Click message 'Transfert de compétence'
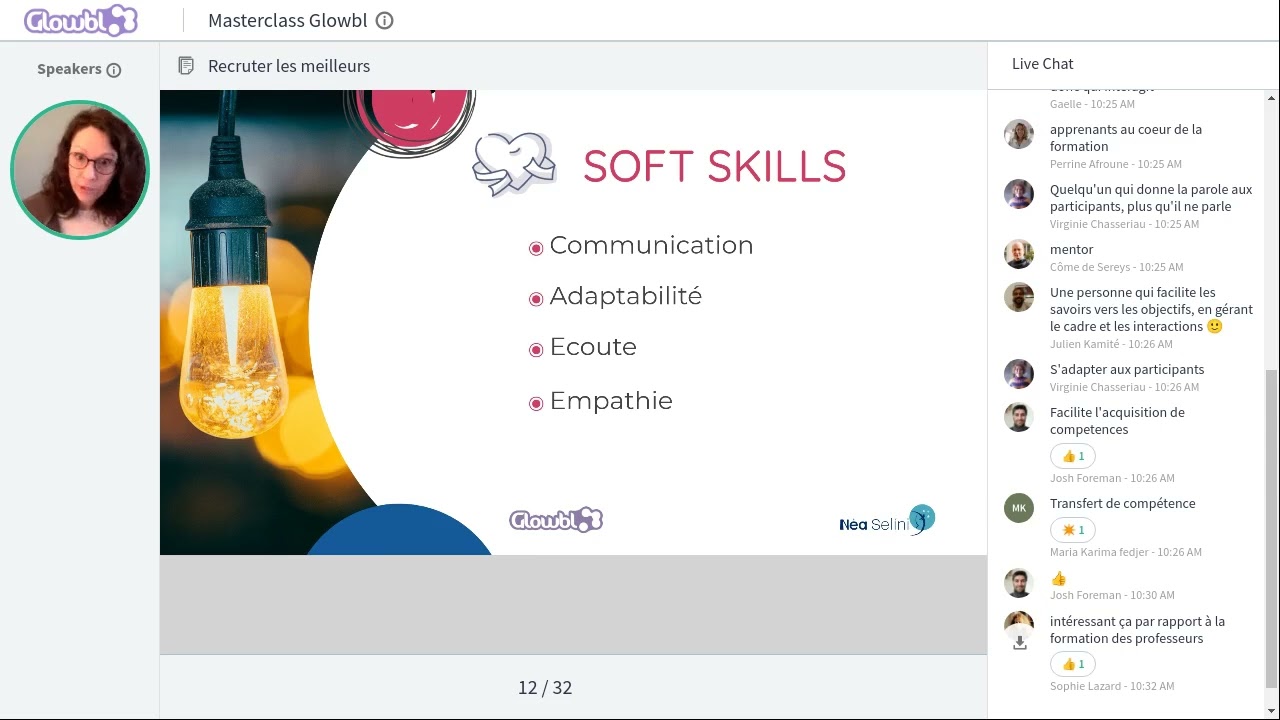Screen dimensions: 1280x720 click(1122, 504)
